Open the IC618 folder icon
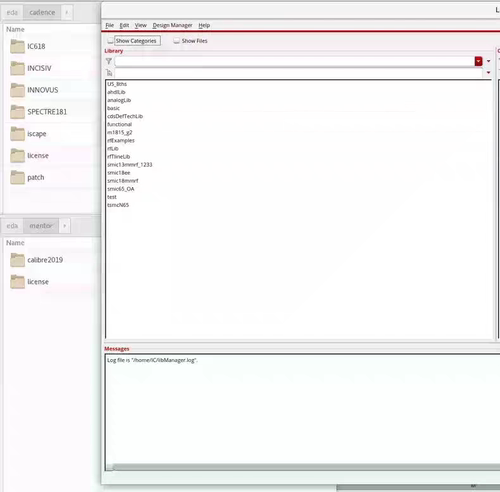 (17, 46)
